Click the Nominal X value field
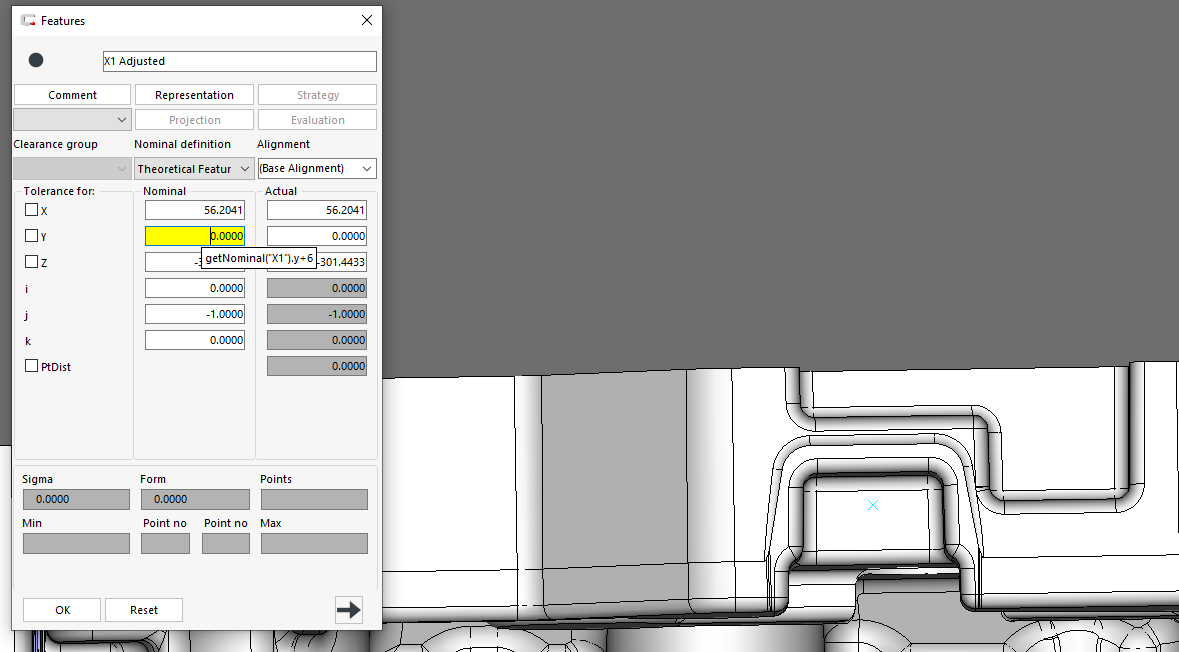Viewport: 1179px width, 652px height. (195, 210)
